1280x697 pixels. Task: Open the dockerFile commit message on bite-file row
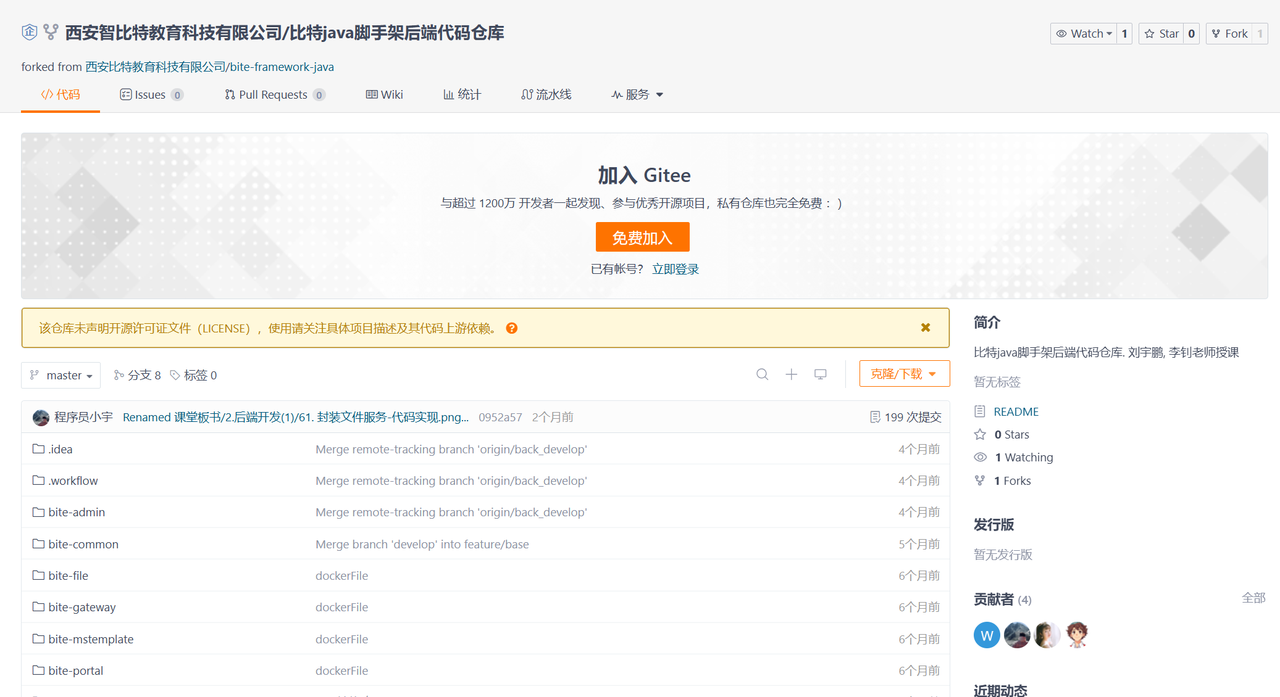pyautogui.click(x=342, y=576)
